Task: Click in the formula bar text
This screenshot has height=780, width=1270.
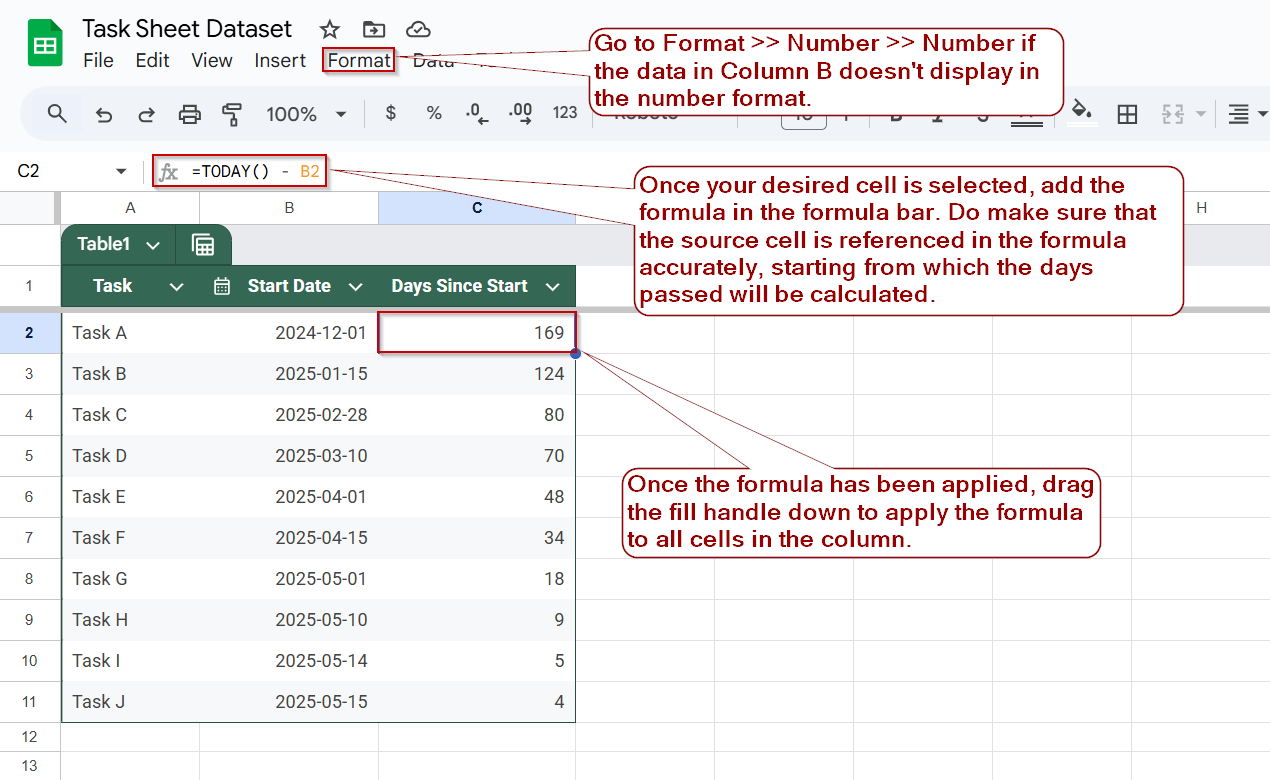Action: [x=255, y=172]
